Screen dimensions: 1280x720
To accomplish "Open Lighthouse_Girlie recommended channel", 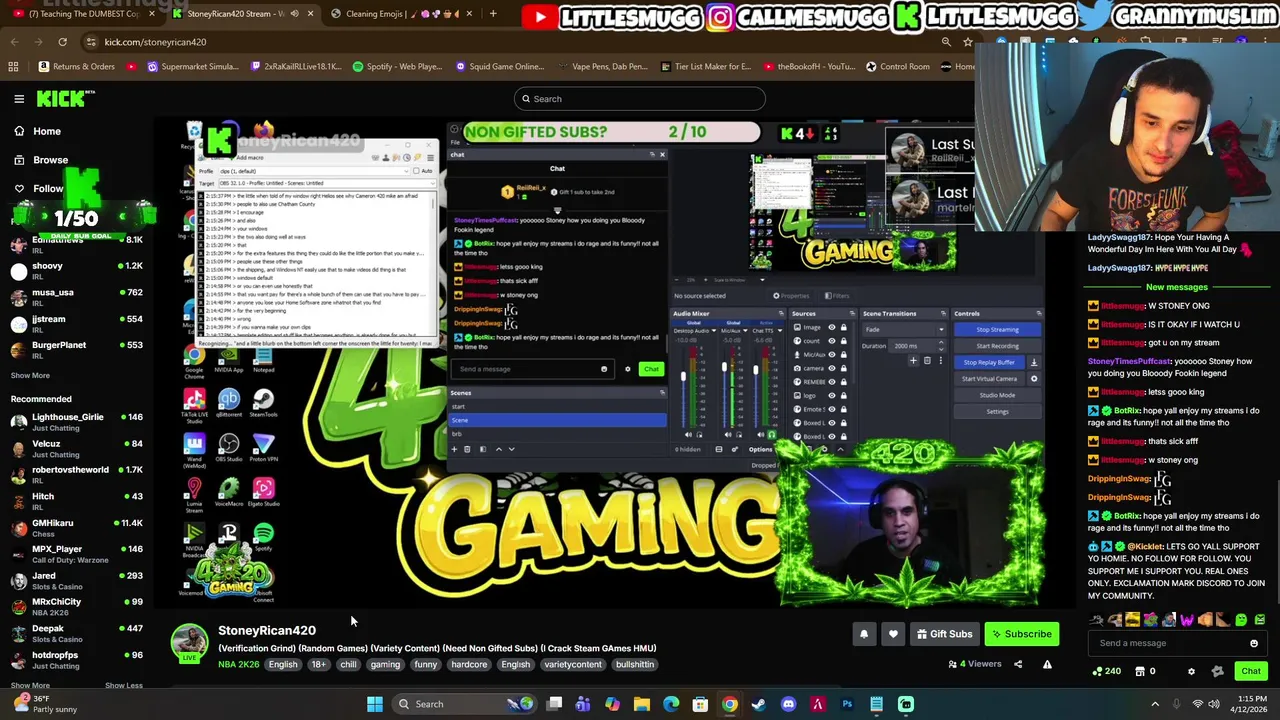I will tap(77, 422).
